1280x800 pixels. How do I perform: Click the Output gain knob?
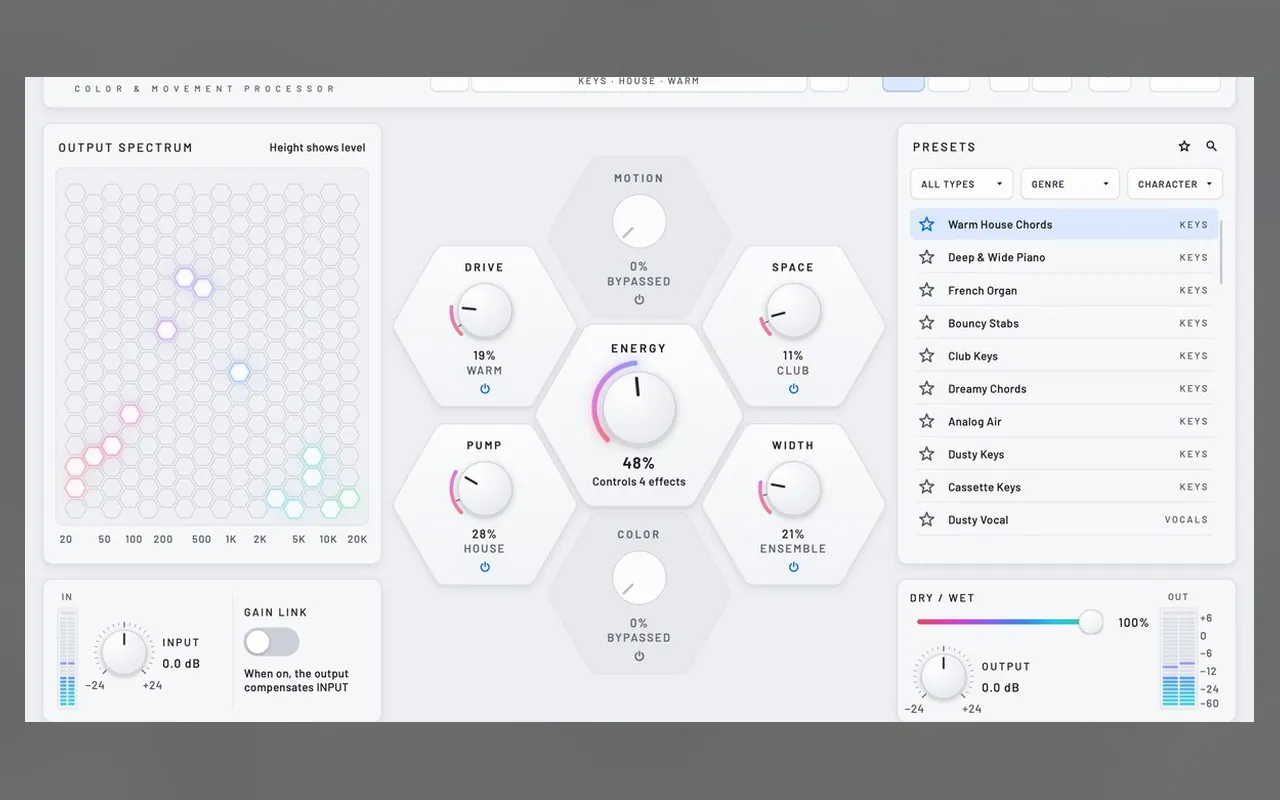coord(943,675)
